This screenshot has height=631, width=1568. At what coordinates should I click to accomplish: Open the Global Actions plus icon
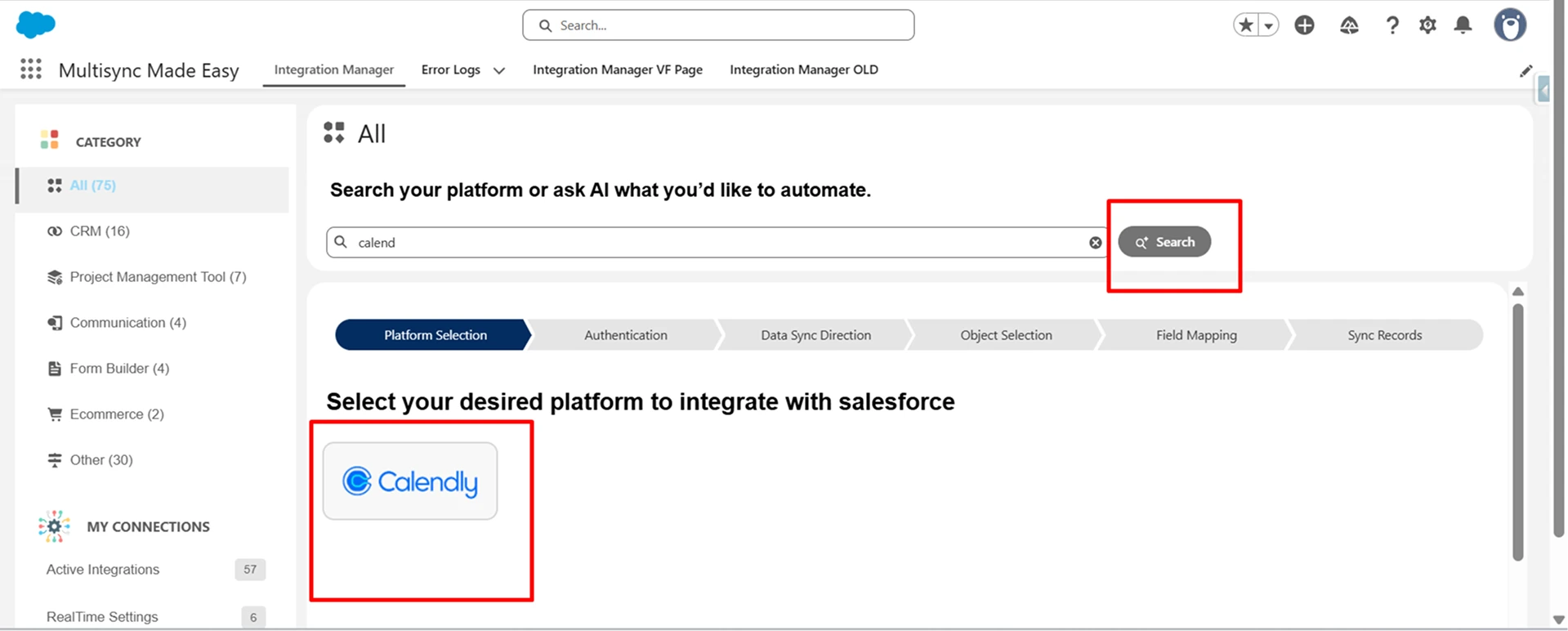point(1305,25)
